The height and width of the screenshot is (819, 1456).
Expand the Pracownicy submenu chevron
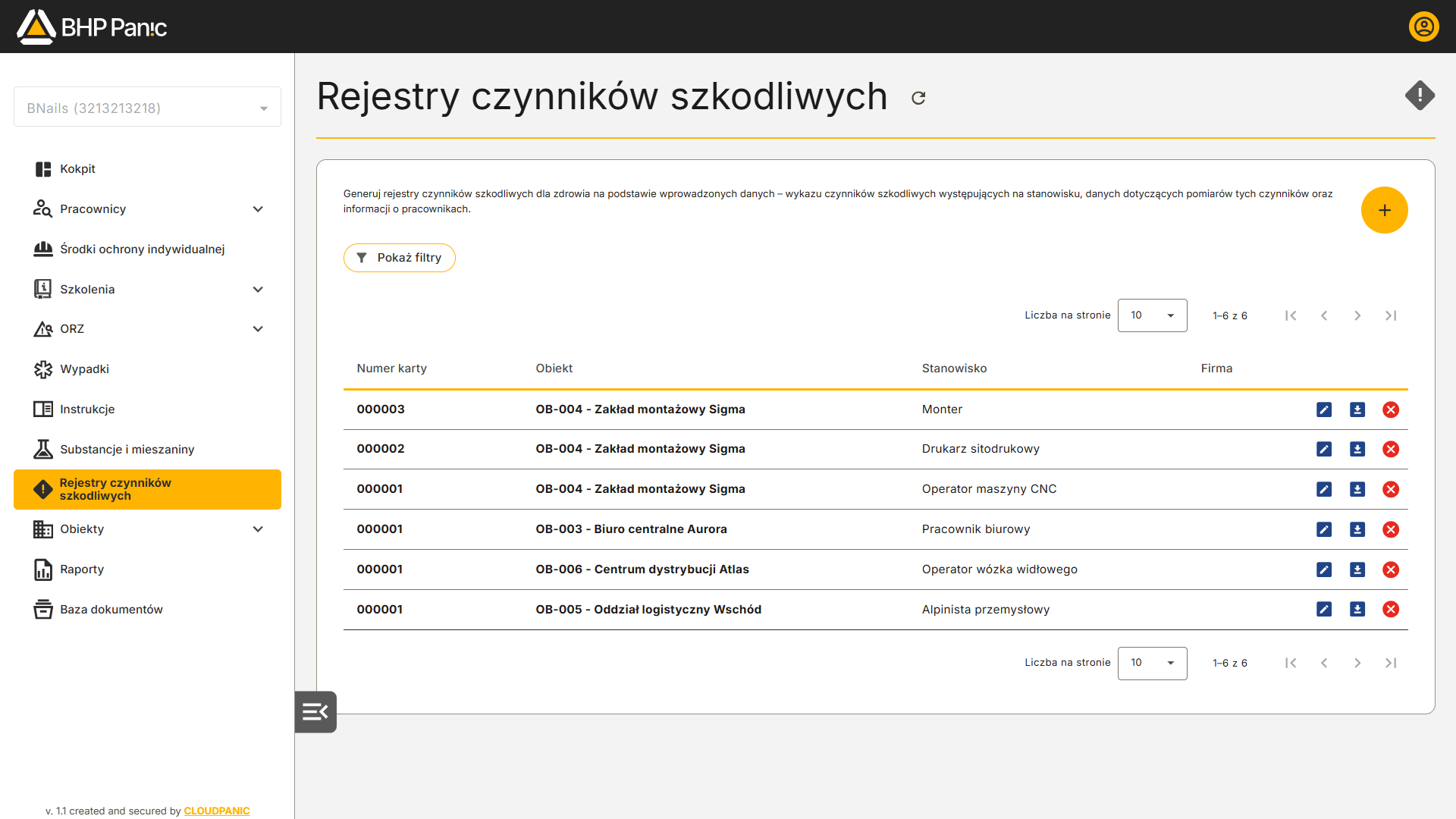(258, 209)
